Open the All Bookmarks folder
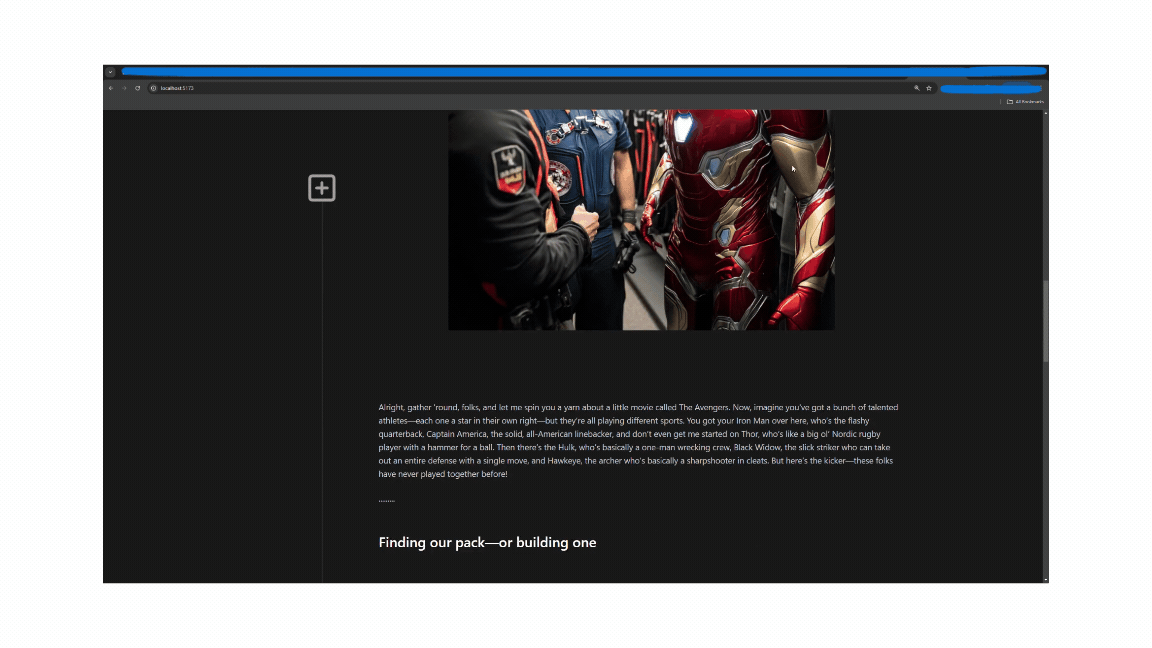The image size is (1152, 648). tap(1025, 101)
